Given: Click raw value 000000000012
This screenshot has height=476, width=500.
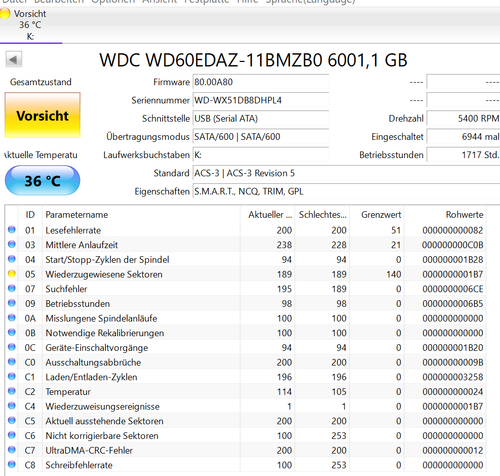Looking at the screenshot, I should click(452, 450).
